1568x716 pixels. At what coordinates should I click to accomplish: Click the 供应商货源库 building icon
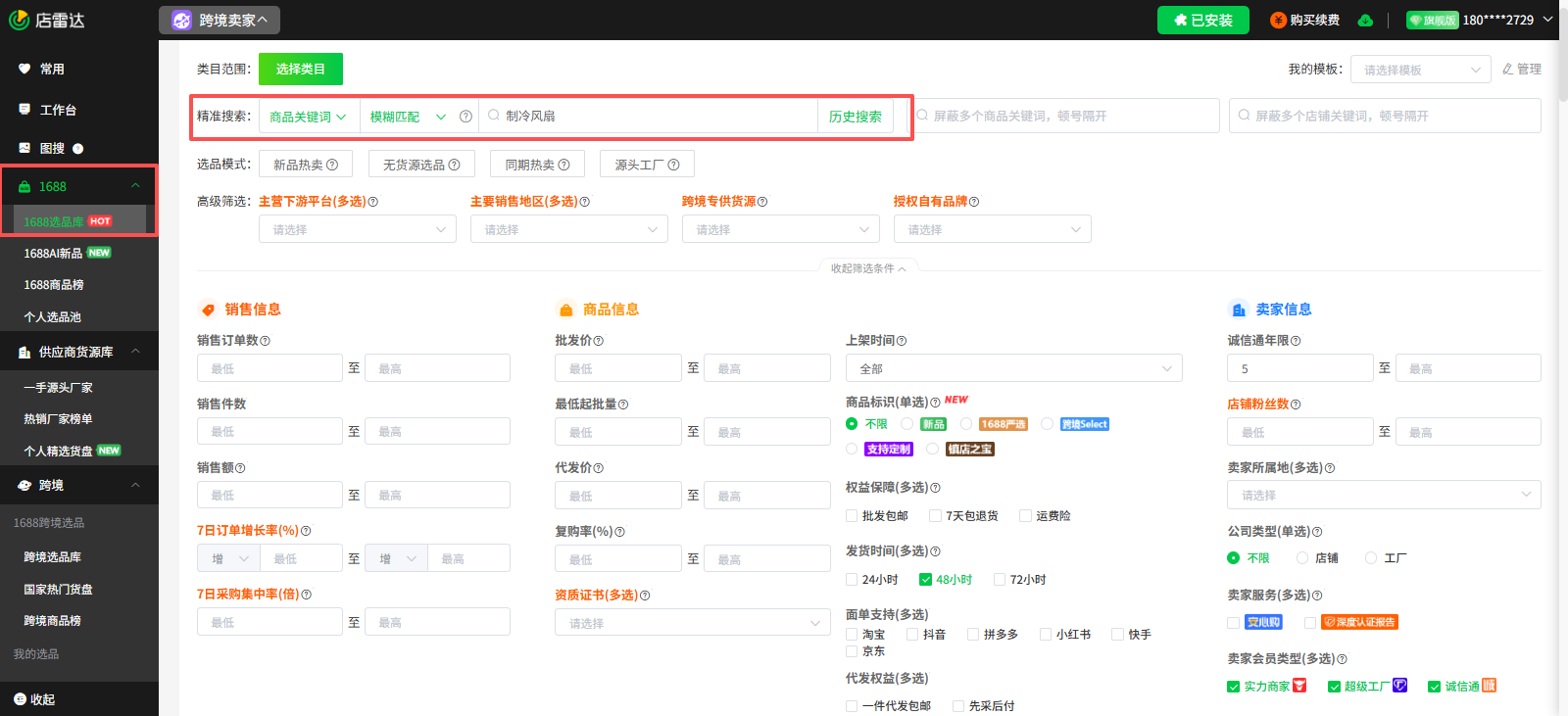[x=24, y=352]
